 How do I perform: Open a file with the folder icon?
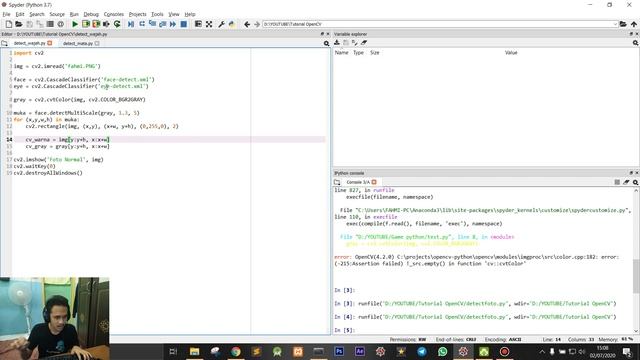19,24
